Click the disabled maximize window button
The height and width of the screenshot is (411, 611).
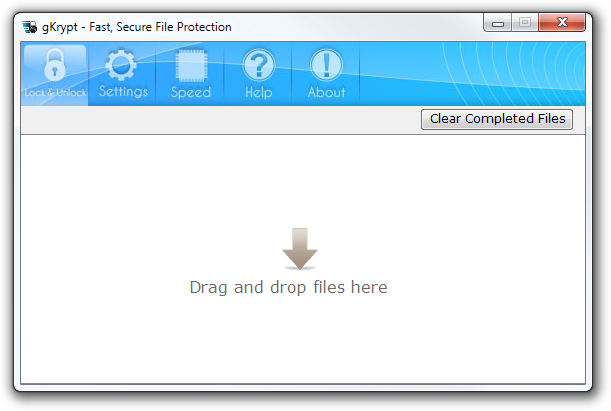(x=525, y=23)
